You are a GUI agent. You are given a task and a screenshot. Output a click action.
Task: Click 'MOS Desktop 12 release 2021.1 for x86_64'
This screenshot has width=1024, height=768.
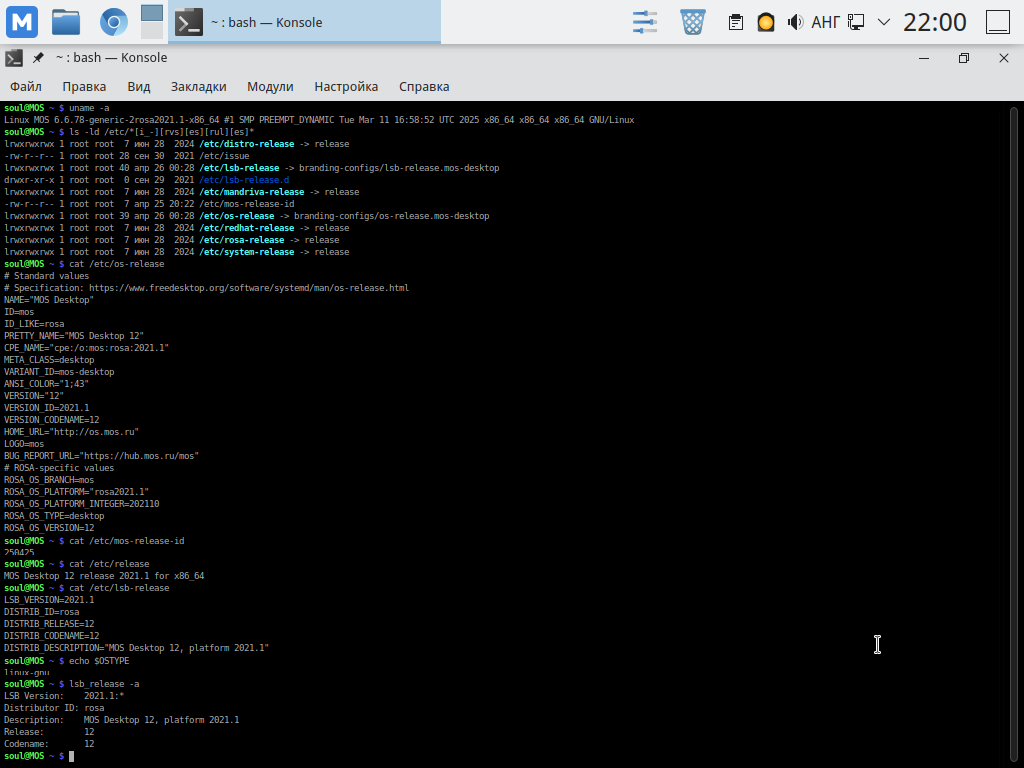[x=104, y=577]
